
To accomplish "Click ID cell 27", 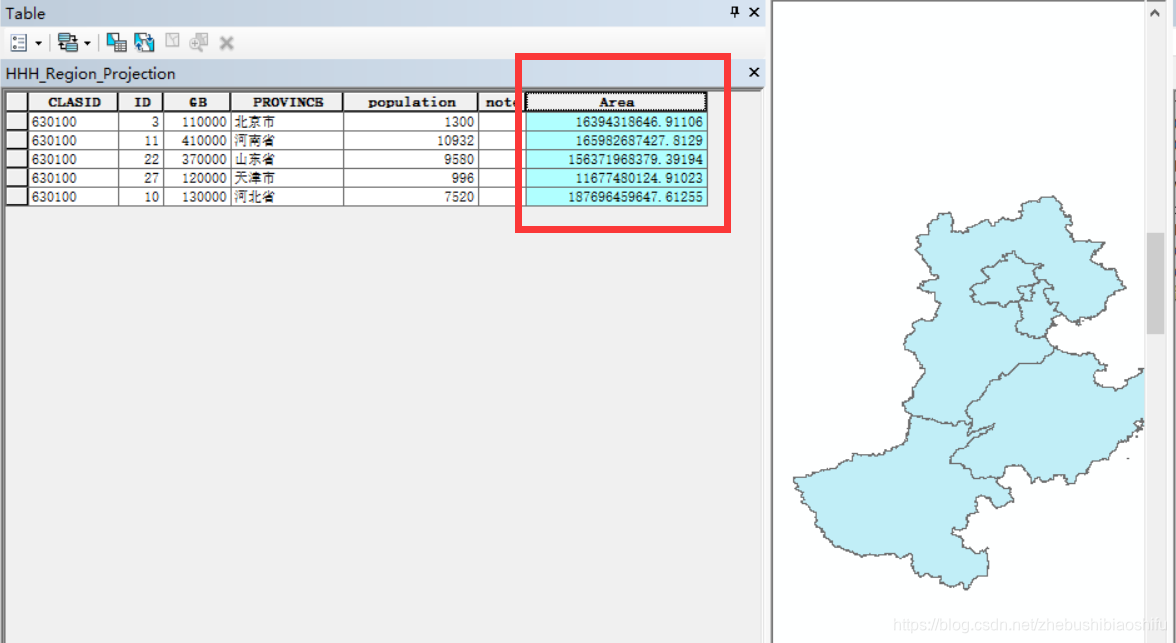I will [141, 178].
